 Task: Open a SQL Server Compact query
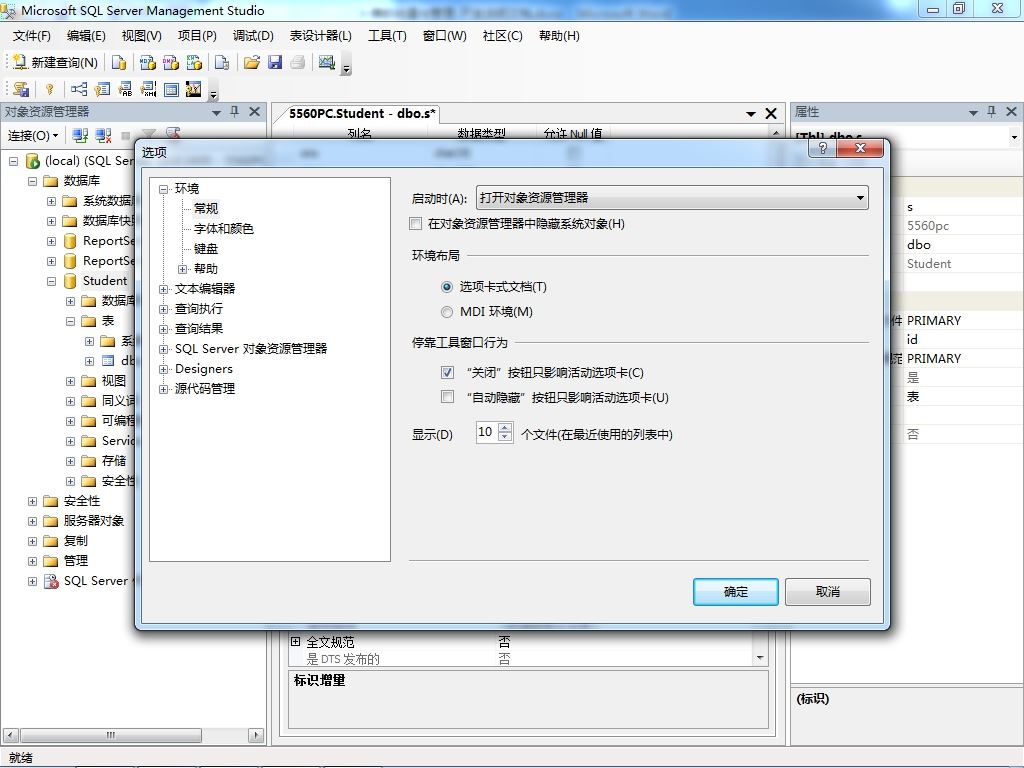tap(222, 63)
